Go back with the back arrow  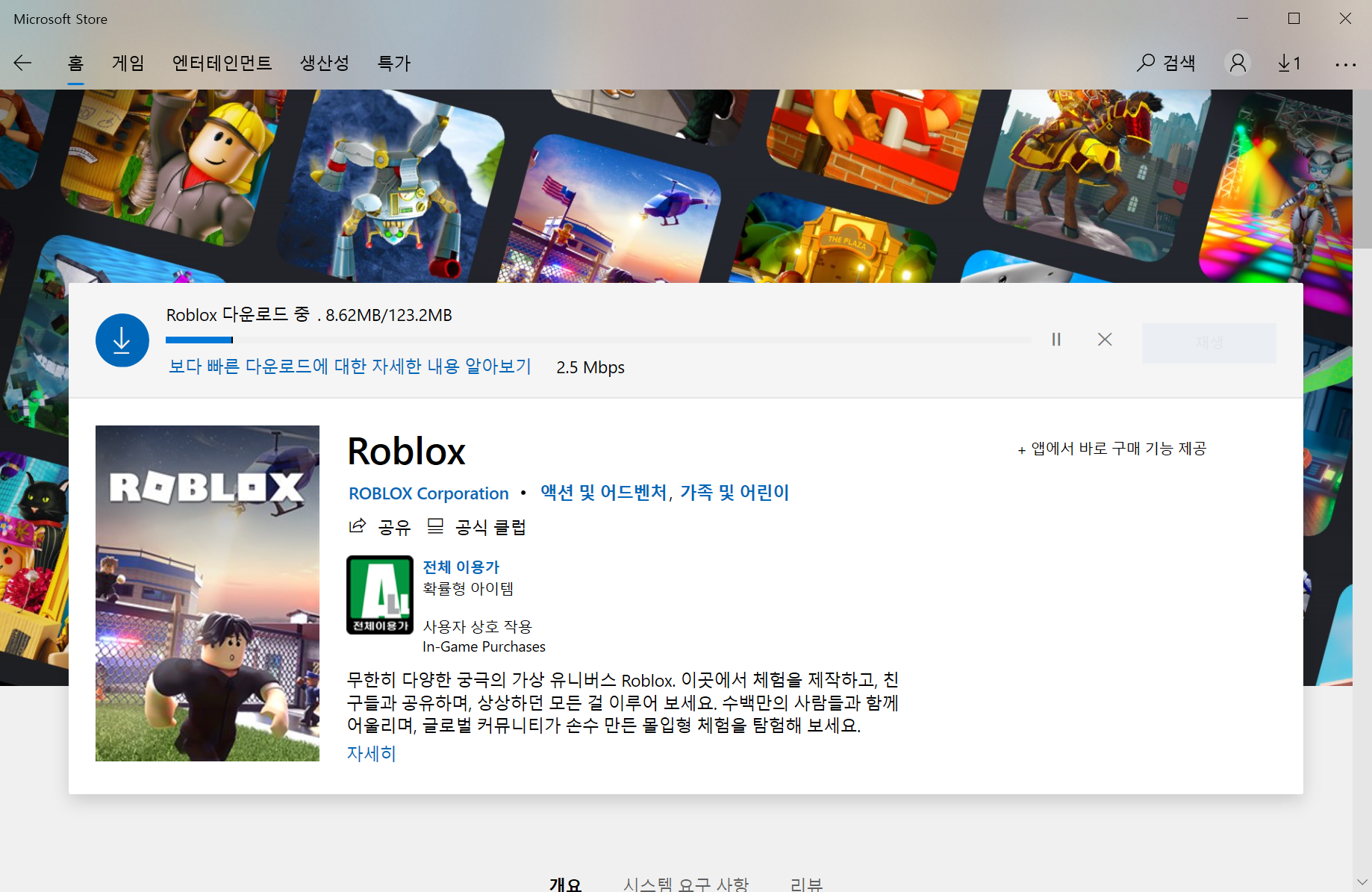pos(22,63)
